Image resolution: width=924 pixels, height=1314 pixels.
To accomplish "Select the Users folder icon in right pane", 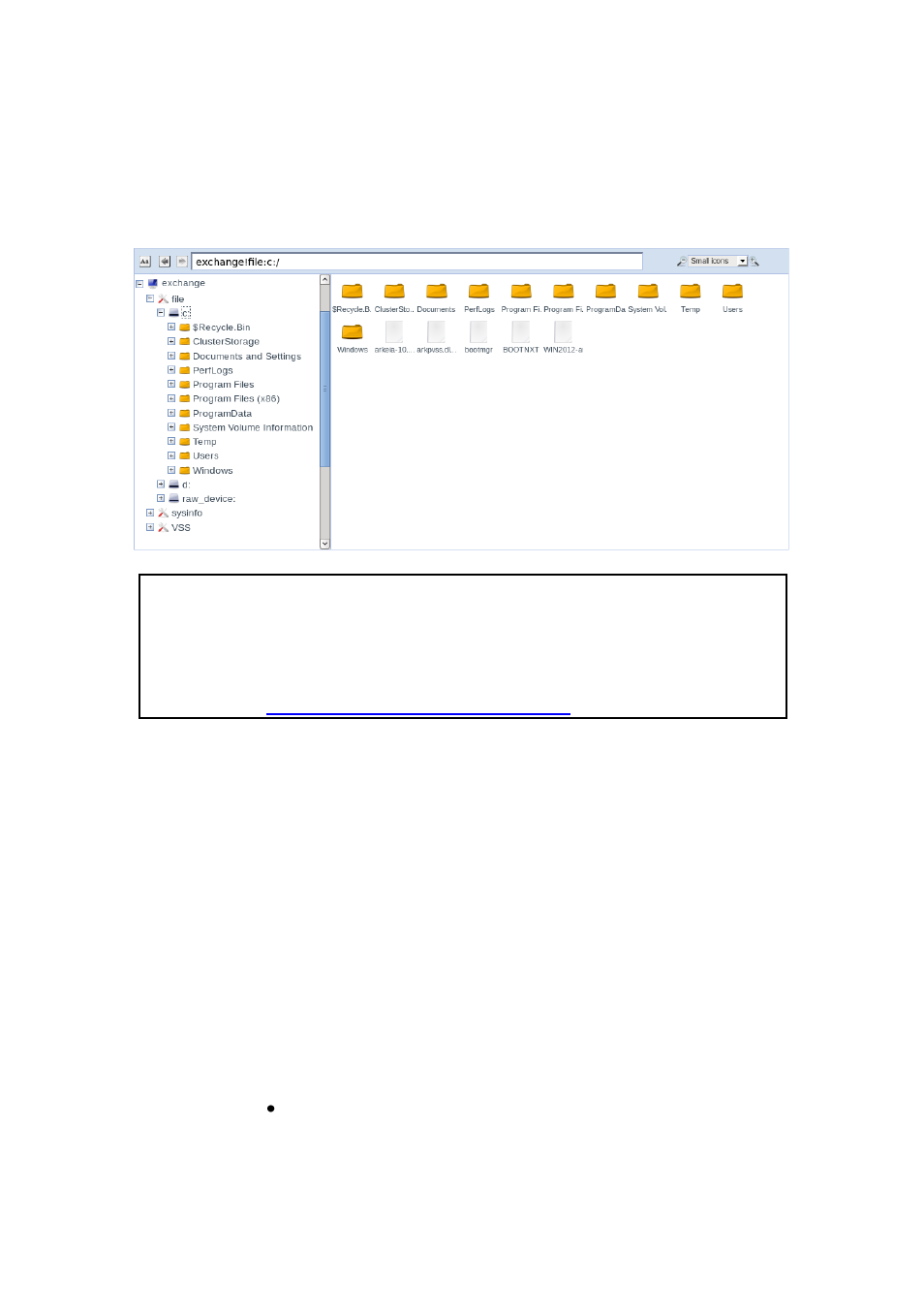I will coord(732,291).
